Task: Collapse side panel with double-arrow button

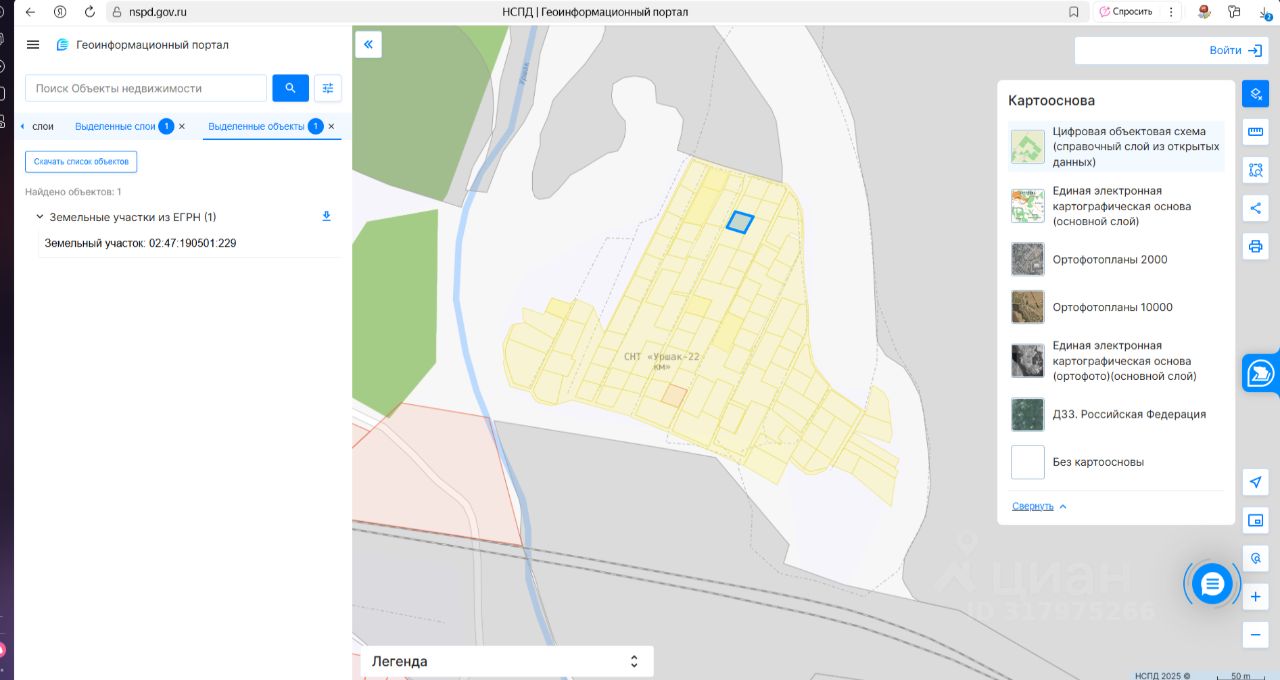Action: [368, 45]
